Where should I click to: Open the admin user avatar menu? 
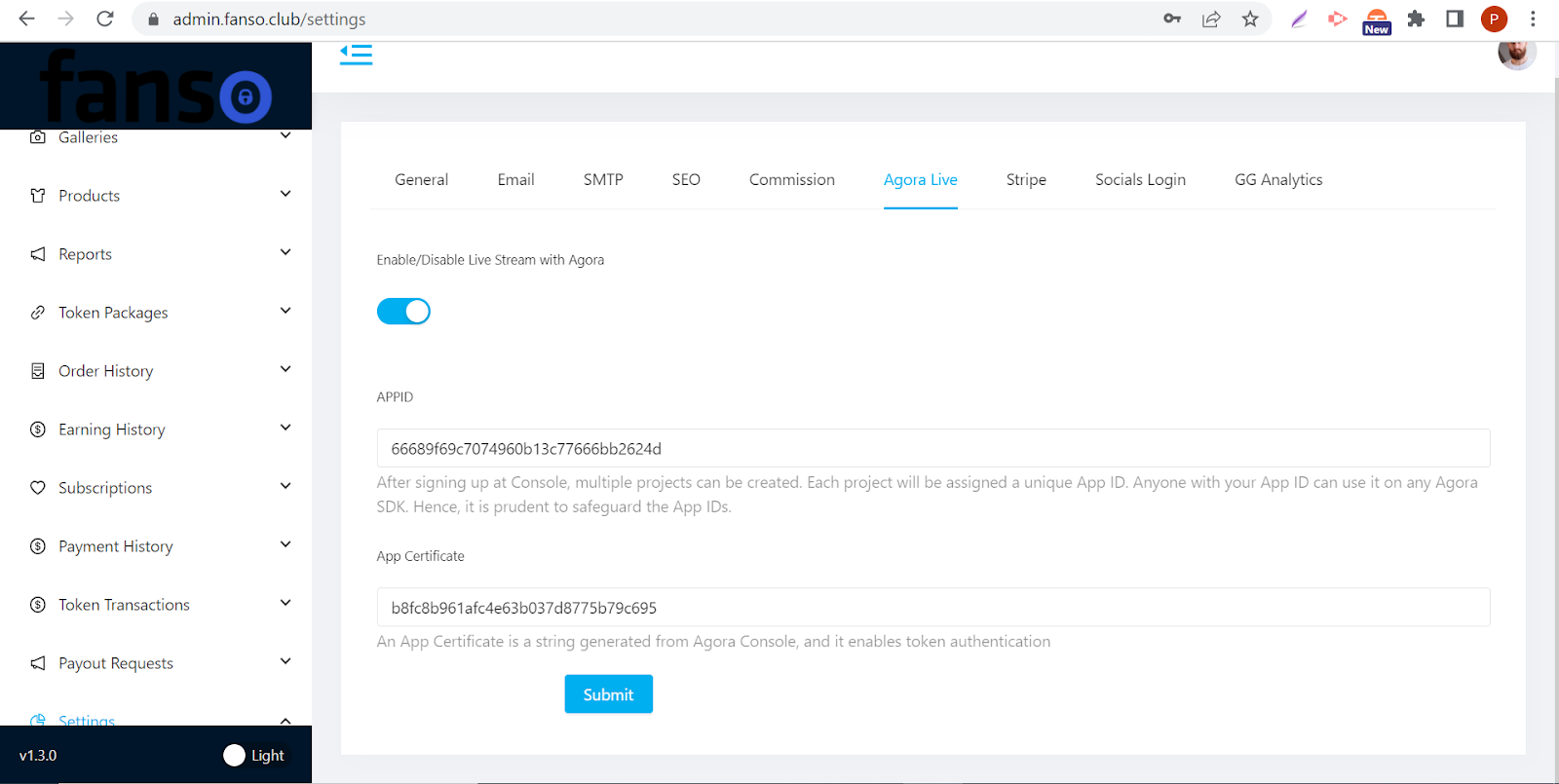1516,54
